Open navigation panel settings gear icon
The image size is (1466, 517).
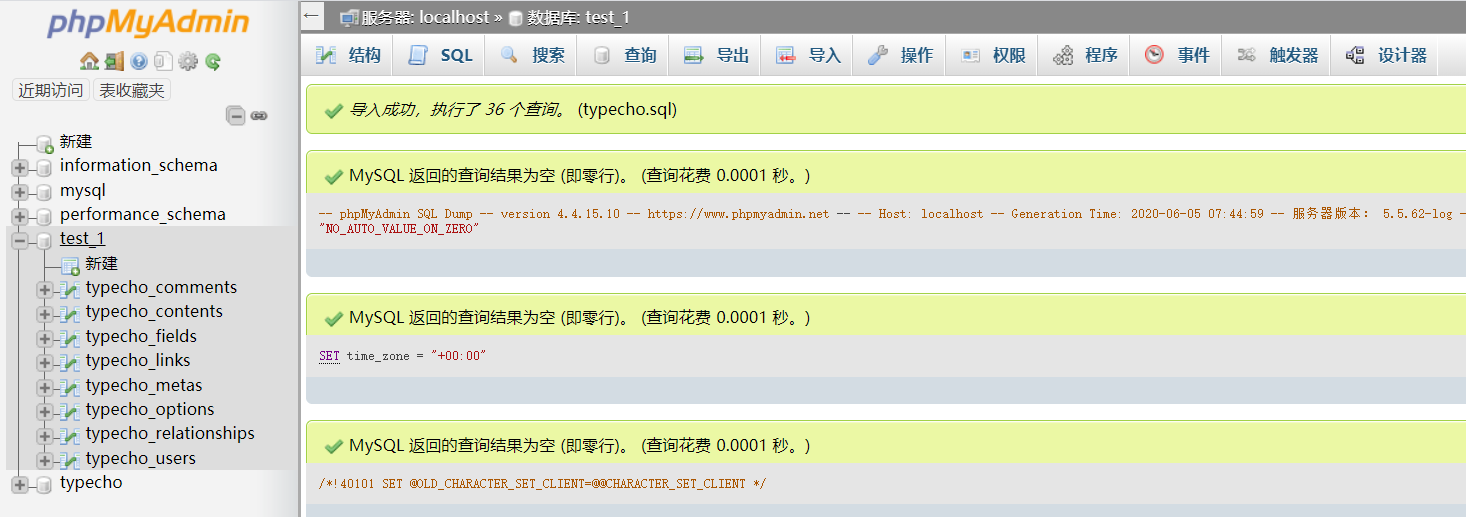[x=188, y=61]
